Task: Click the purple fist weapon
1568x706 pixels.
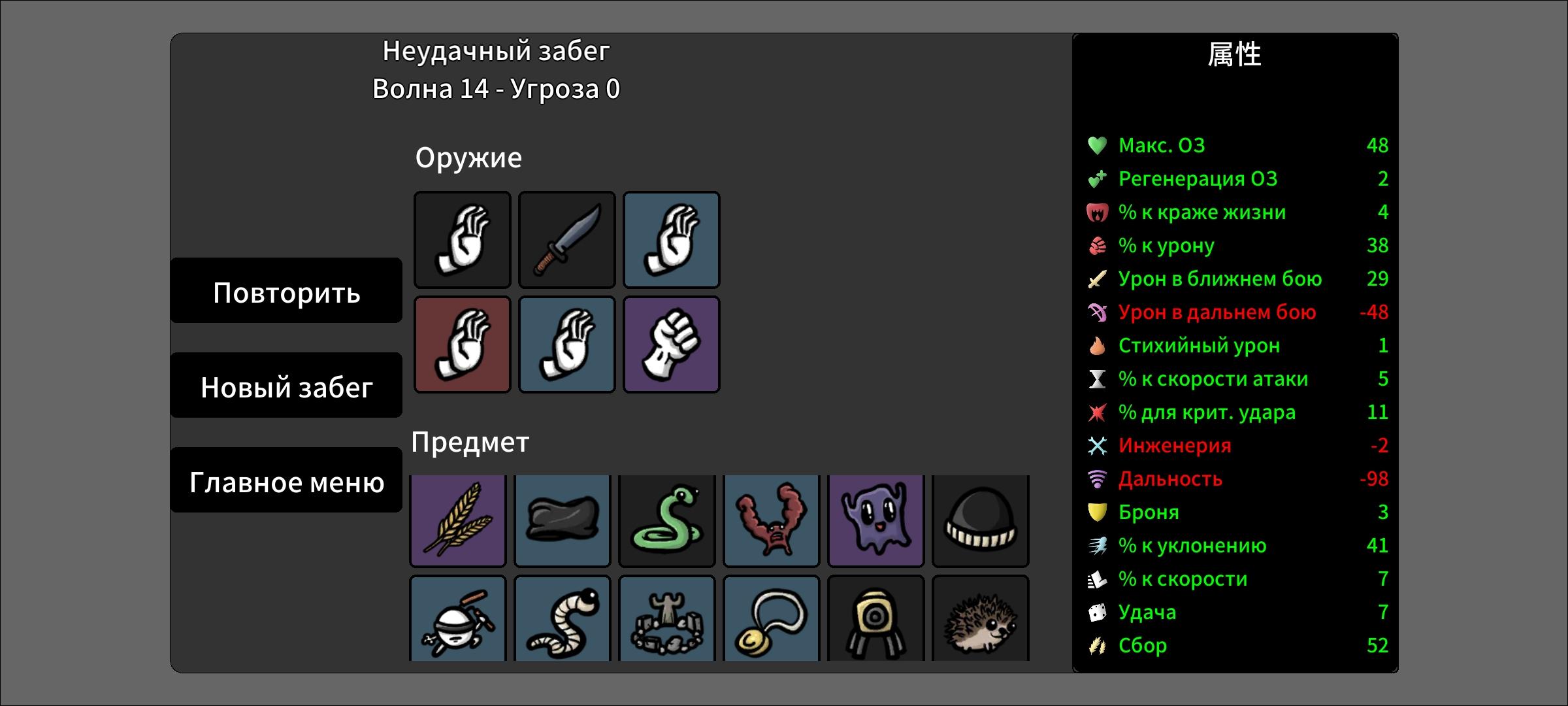Action: tap(672, 345)
